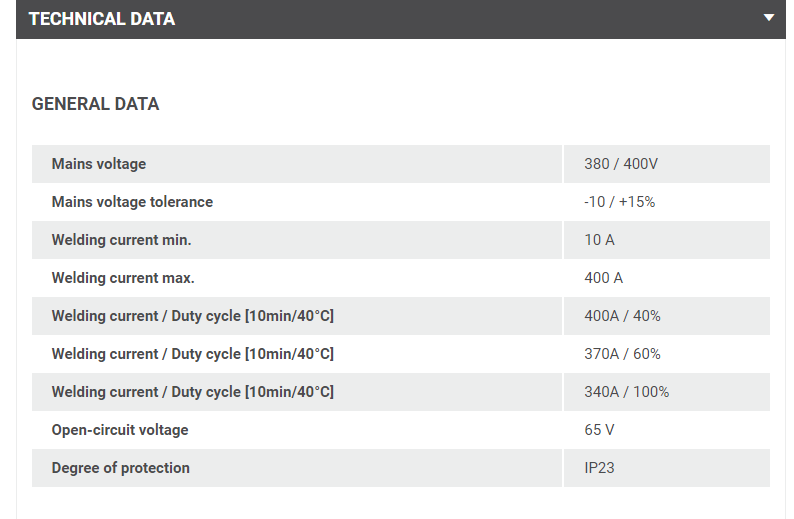Click duty cycle label beside 340A / 100%

click(192, 392)
